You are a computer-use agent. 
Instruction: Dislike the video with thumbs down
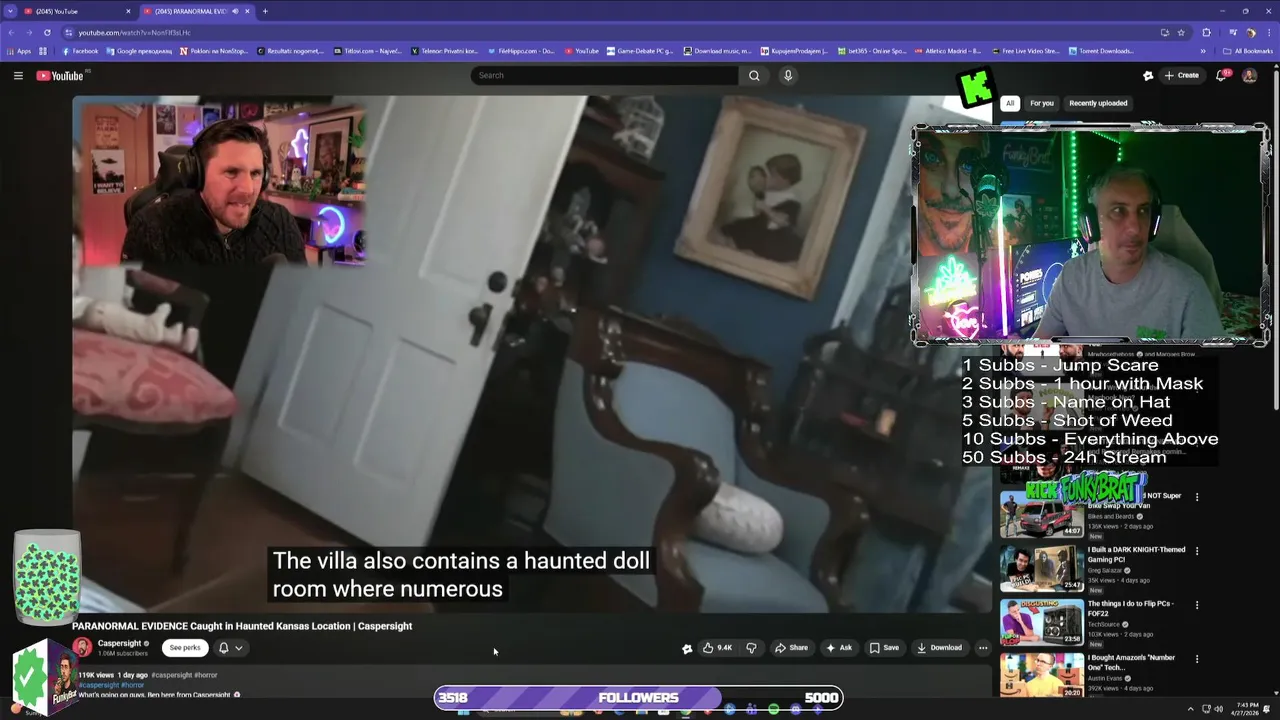tap(751, 648)
